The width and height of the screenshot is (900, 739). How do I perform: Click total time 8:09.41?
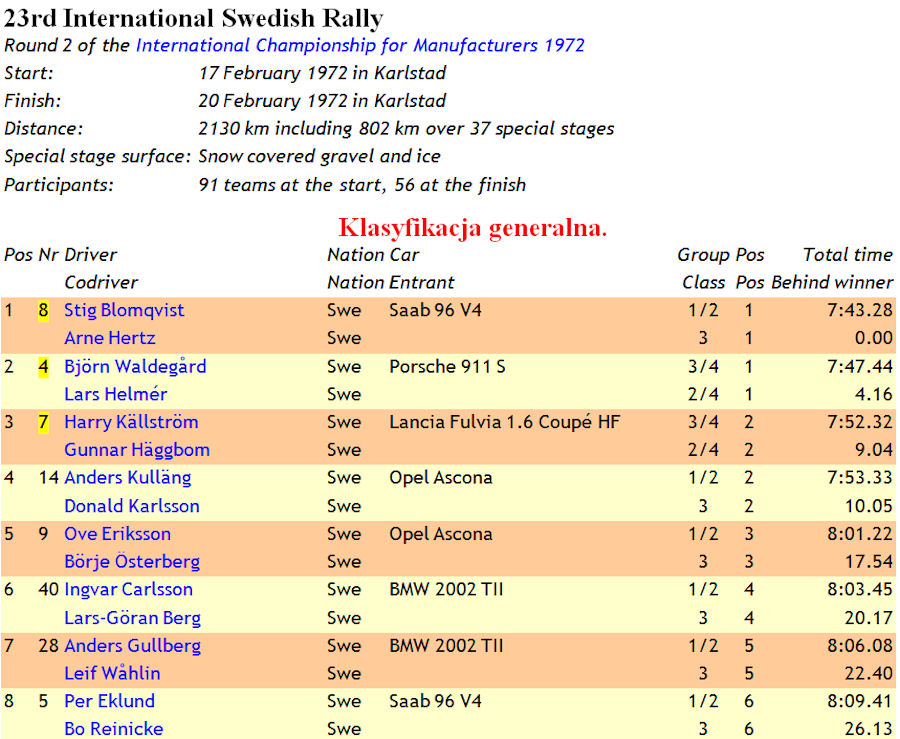tap(859, 701)
